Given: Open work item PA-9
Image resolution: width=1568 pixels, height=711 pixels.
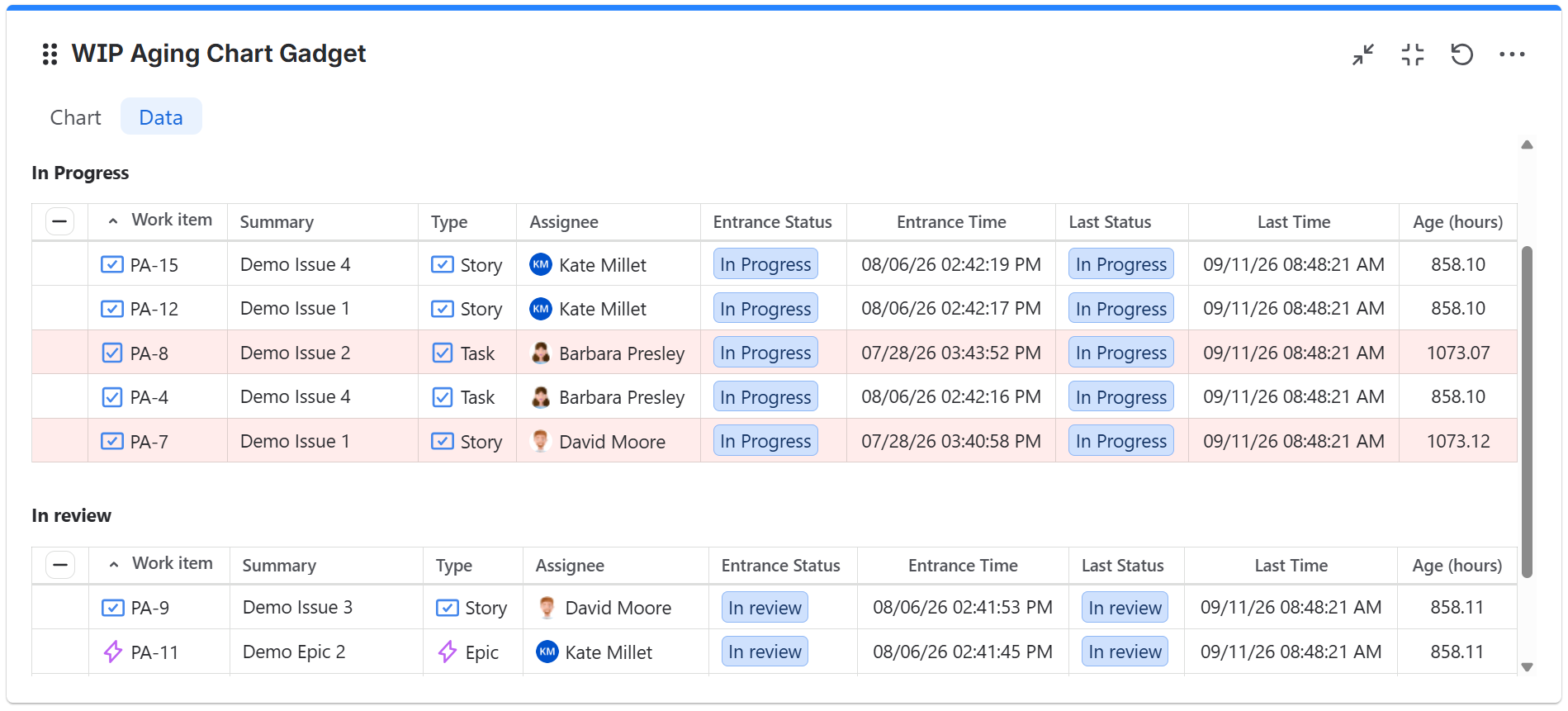Looking at the screenshot, I should pyautogui.click(x=150, y=608).
